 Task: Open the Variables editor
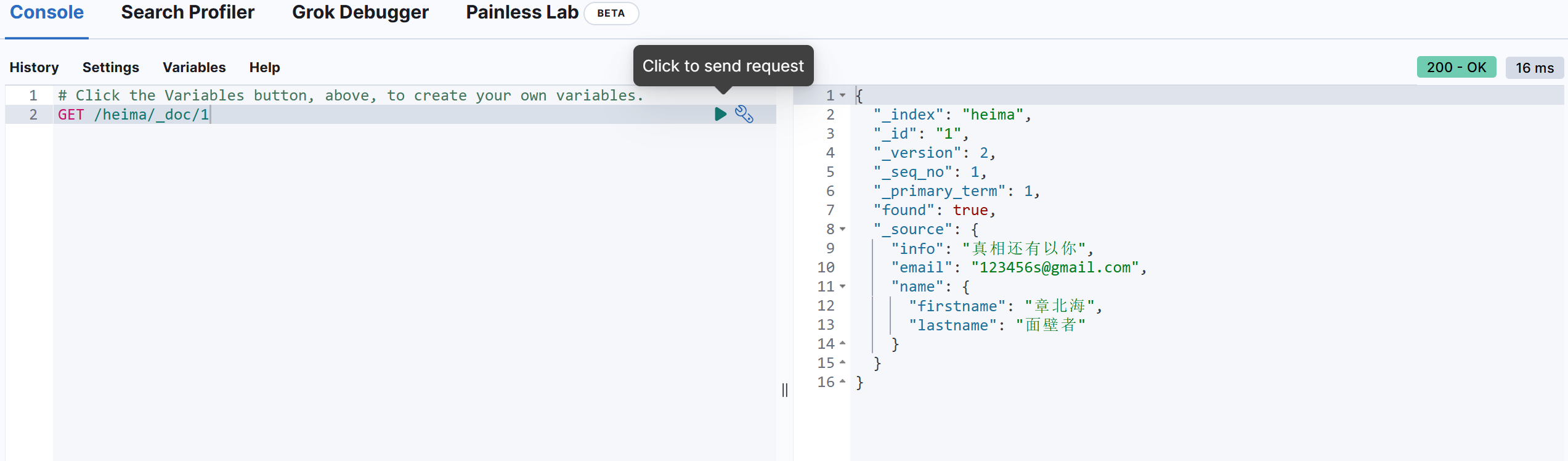click(194, 67)
